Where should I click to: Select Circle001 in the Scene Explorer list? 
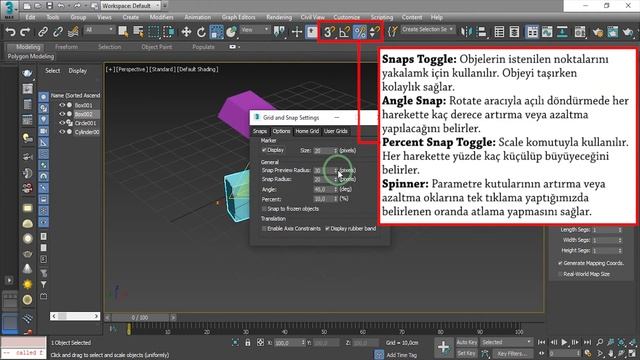(x=85, y=123)
